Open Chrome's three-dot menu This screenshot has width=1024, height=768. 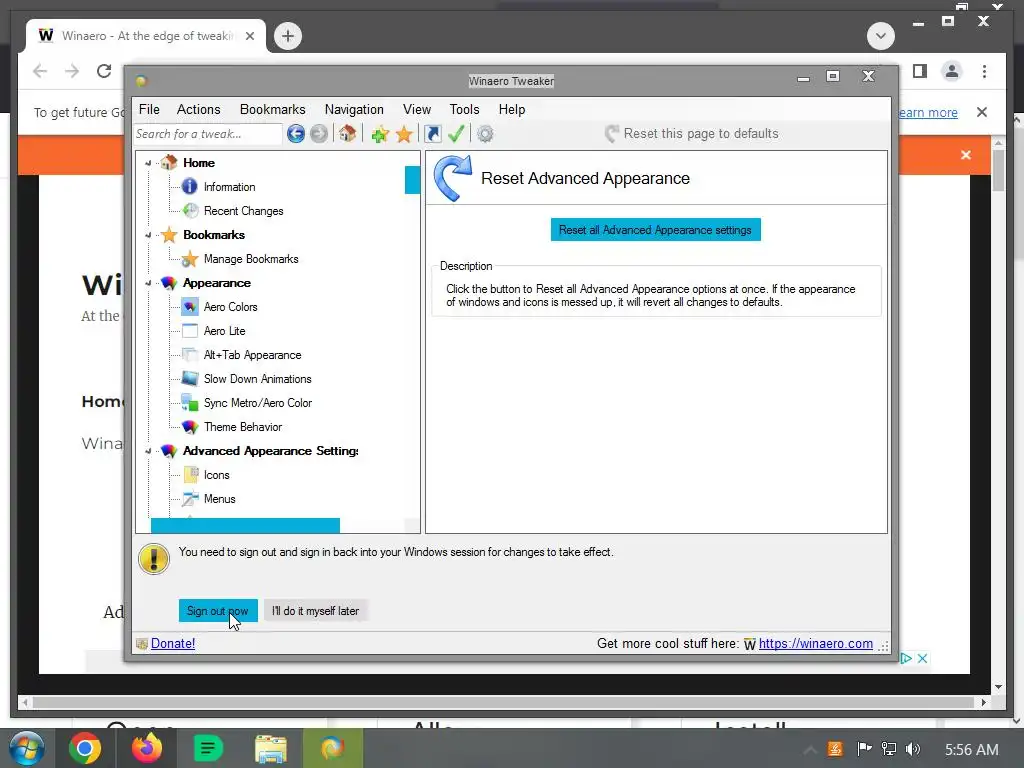(x=984, y=71)
